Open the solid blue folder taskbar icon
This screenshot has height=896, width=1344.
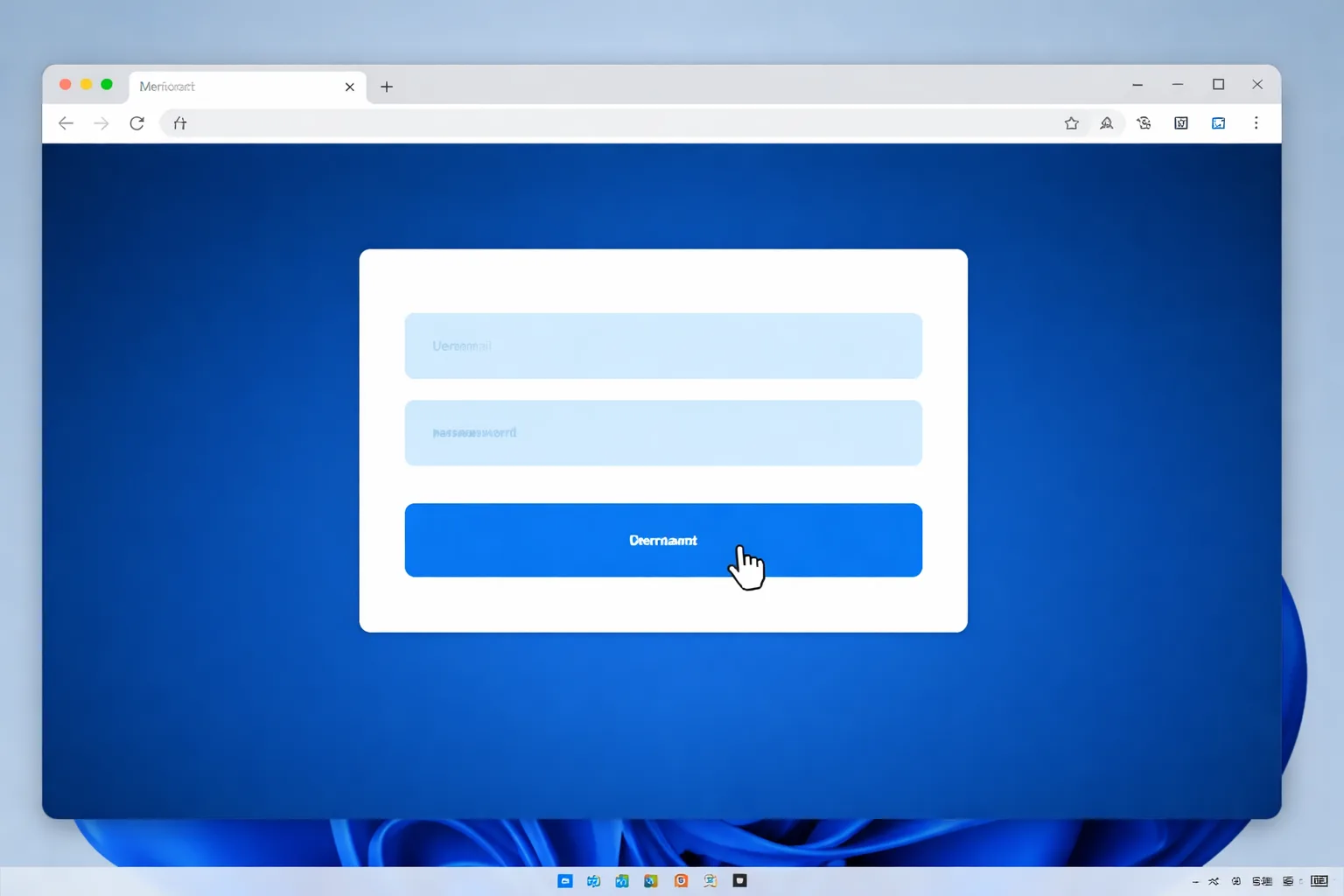pyautogui.click(x=565, y=881)
